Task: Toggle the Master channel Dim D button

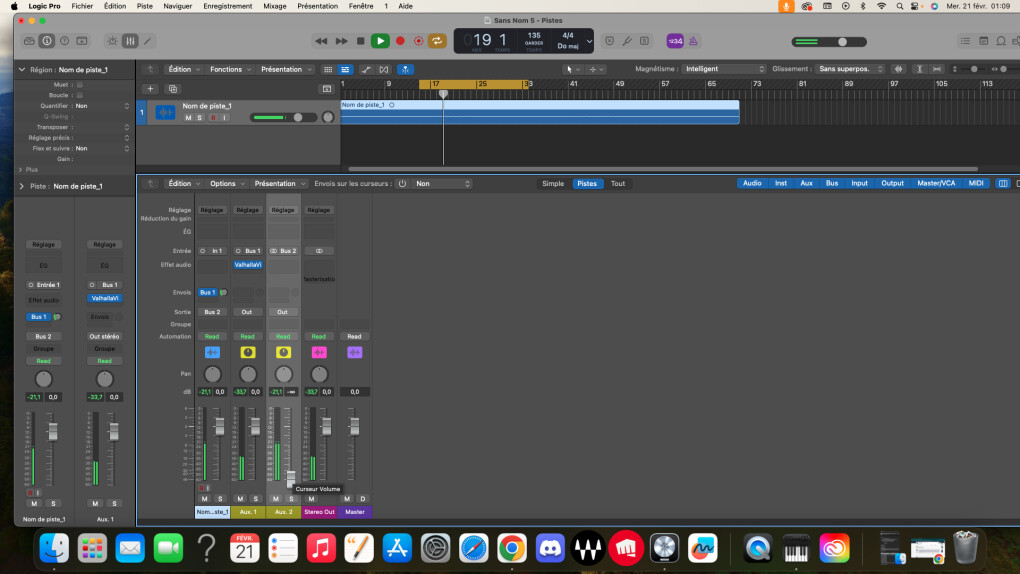Action: (362, 499)
